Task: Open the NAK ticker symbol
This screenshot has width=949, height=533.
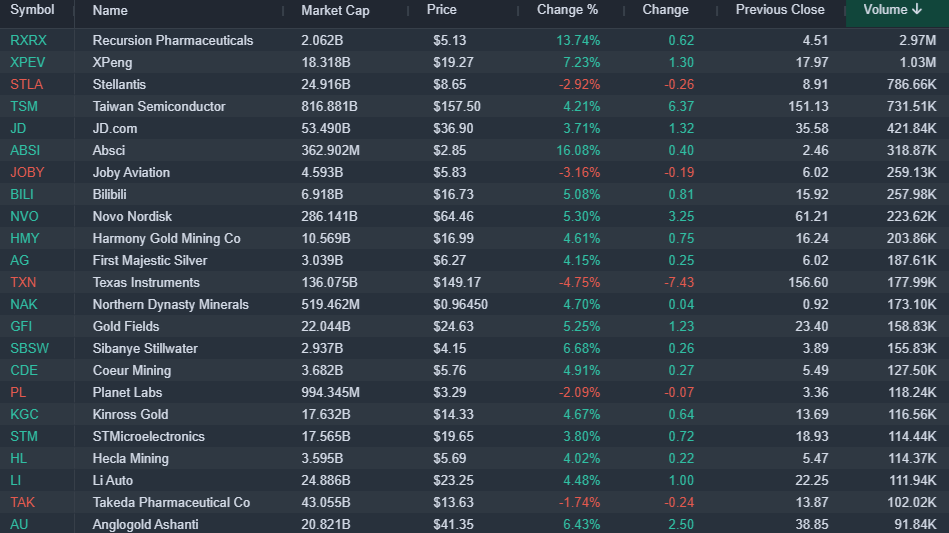Action: (x=24, y=304)
